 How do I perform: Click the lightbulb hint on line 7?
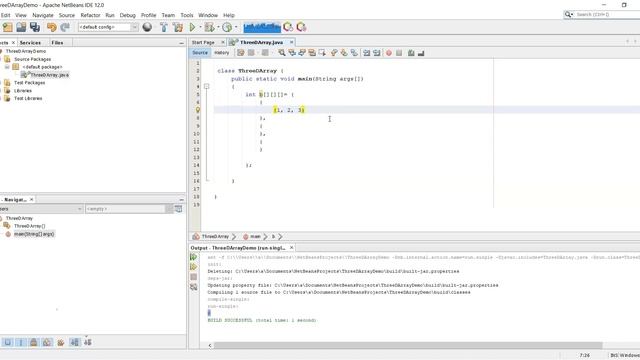pyautogui.click(x=198, y=110)
